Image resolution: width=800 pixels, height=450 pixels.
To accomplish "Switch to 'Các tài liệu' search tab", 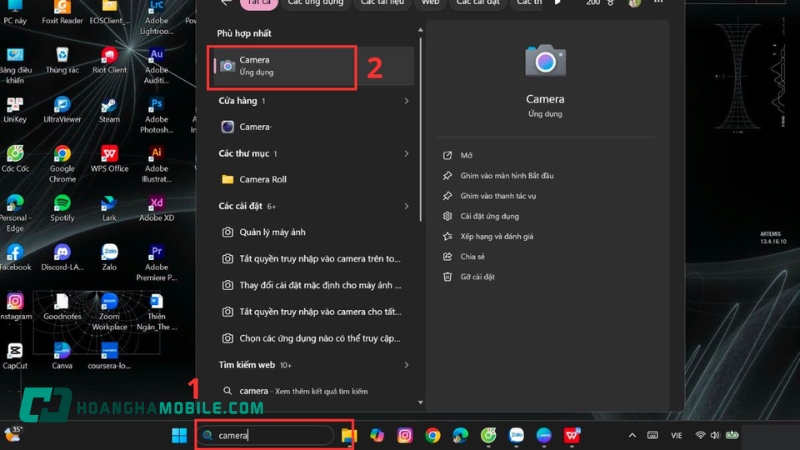I will [x=382, y=3].
